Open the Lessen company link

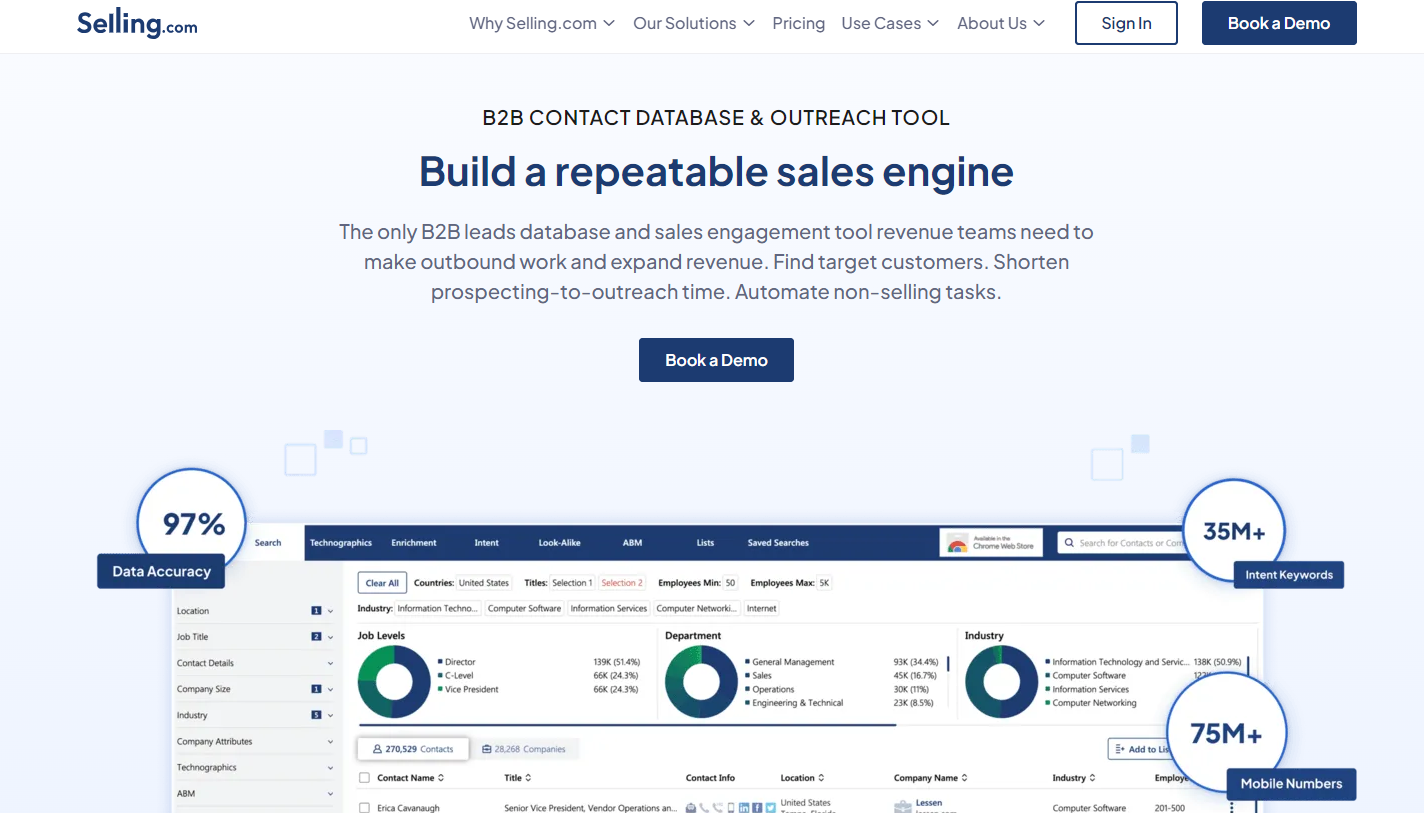coord(929,803)
